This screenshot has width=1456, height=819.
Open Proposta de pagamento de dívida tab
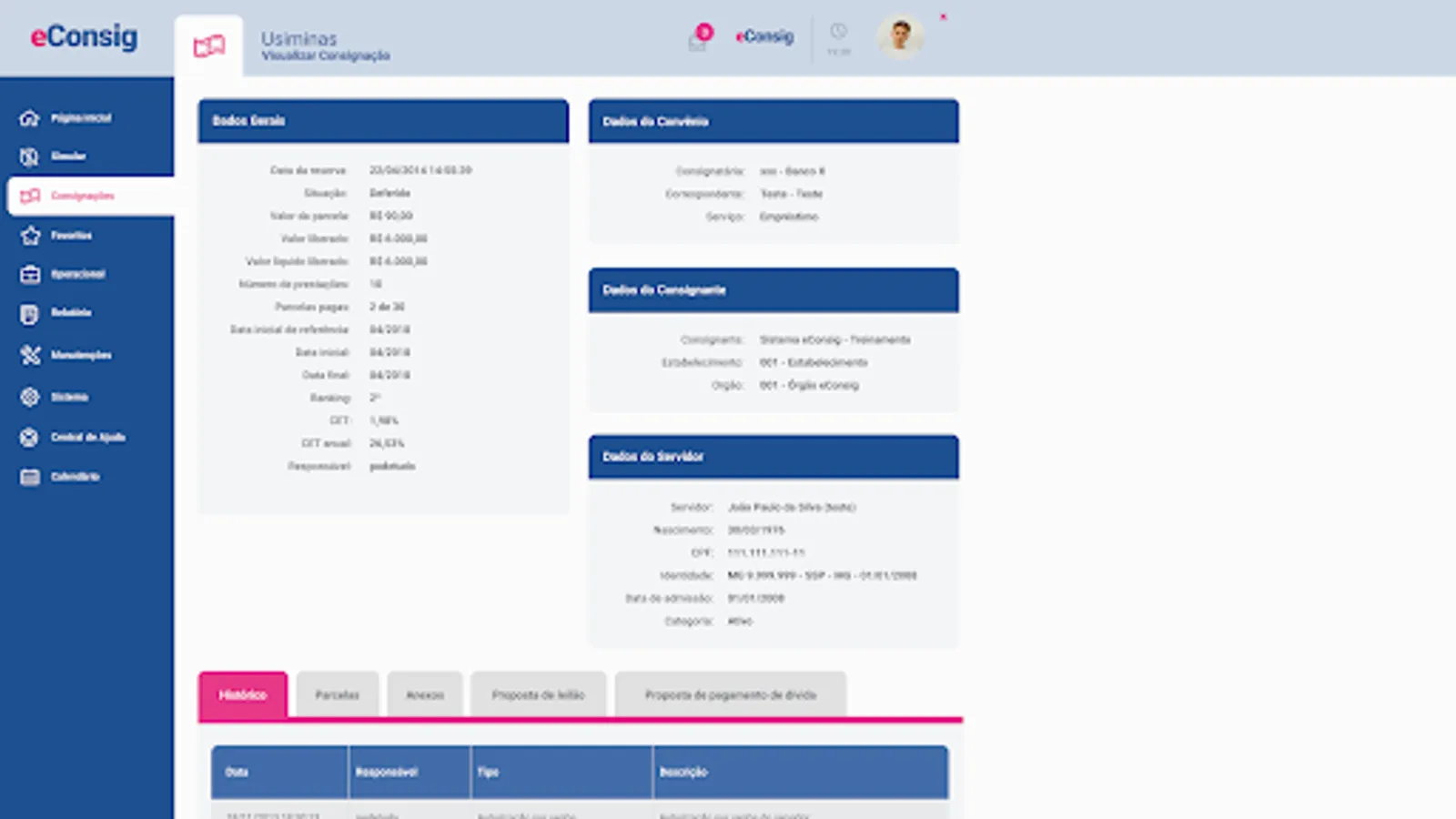click(731, 694)
